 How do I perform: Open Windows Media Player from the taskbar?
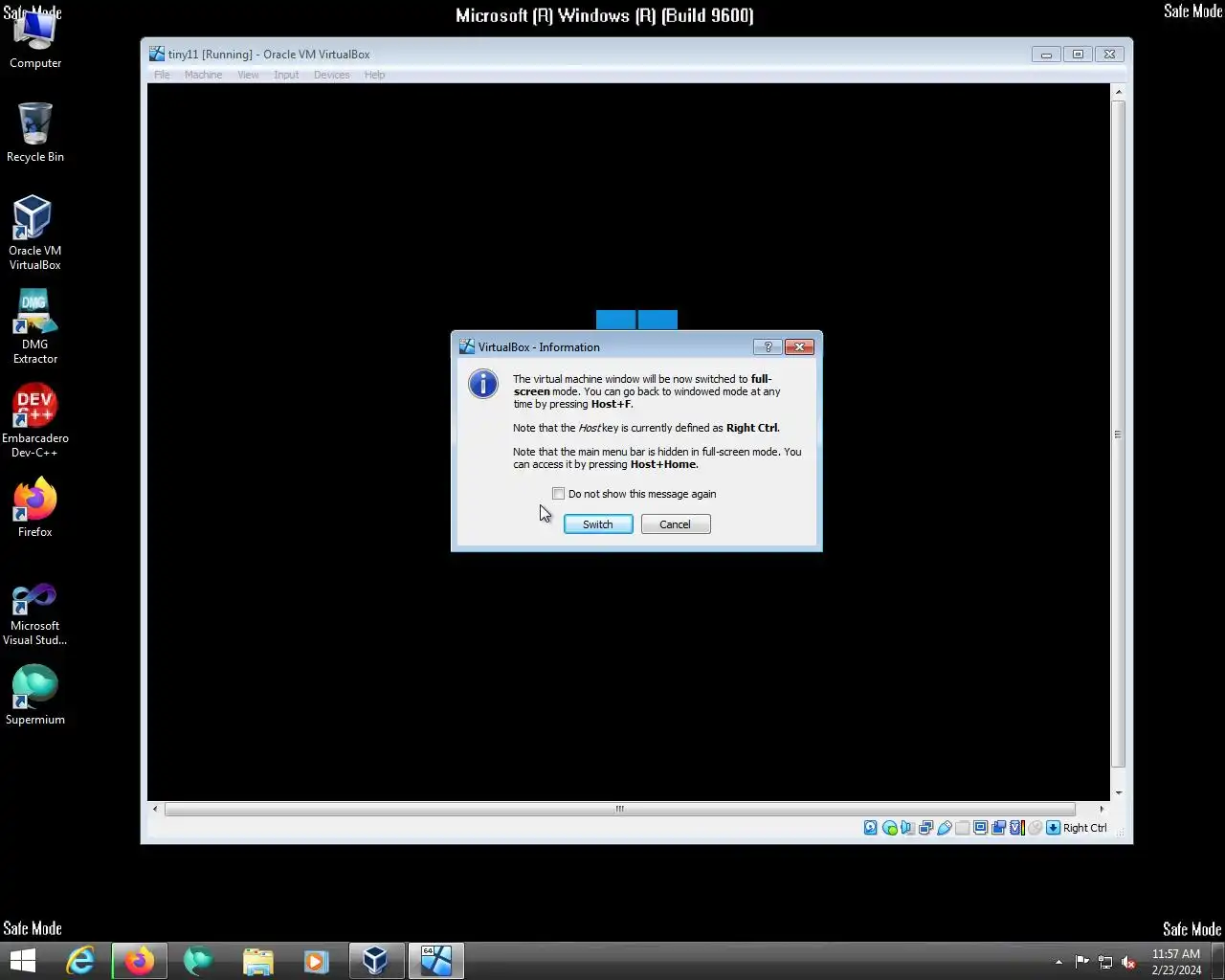tap(316, 960)
